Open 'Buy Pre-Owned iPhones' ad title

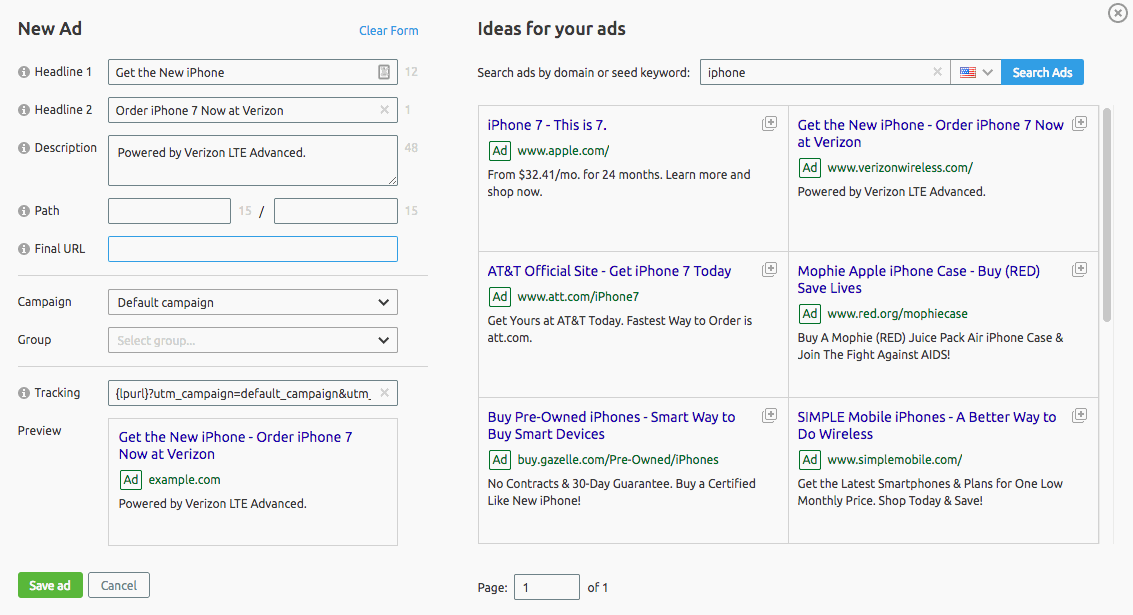[x=611, y=426]
